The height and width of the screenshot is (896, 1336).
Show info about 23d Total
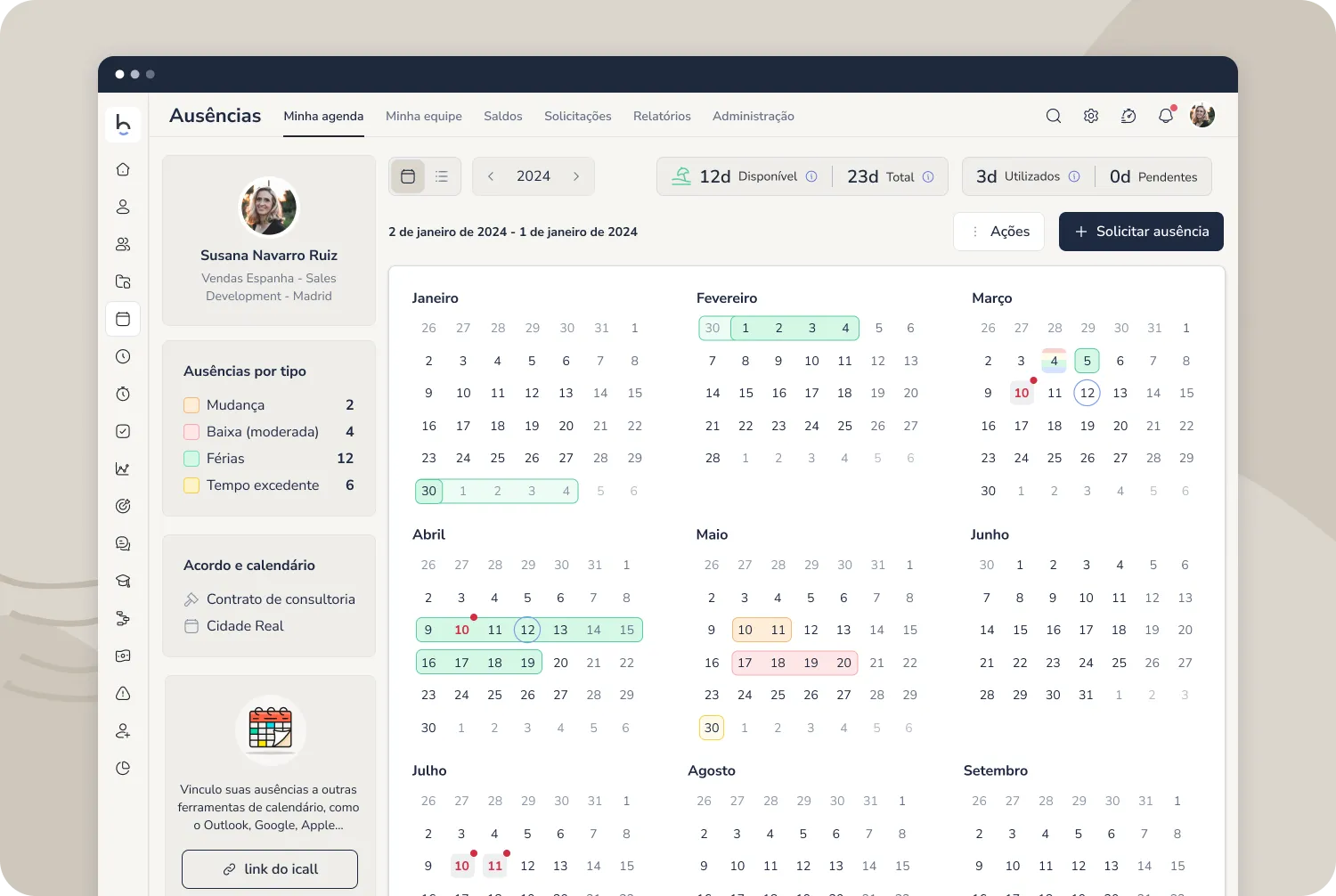928,176
